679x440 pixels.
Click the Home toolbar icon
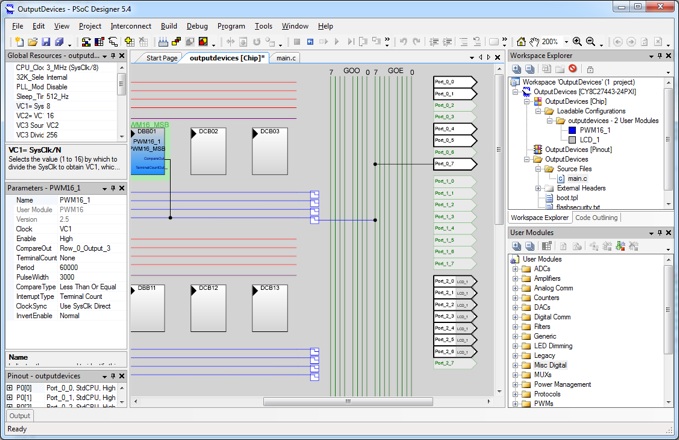[521, 42]
